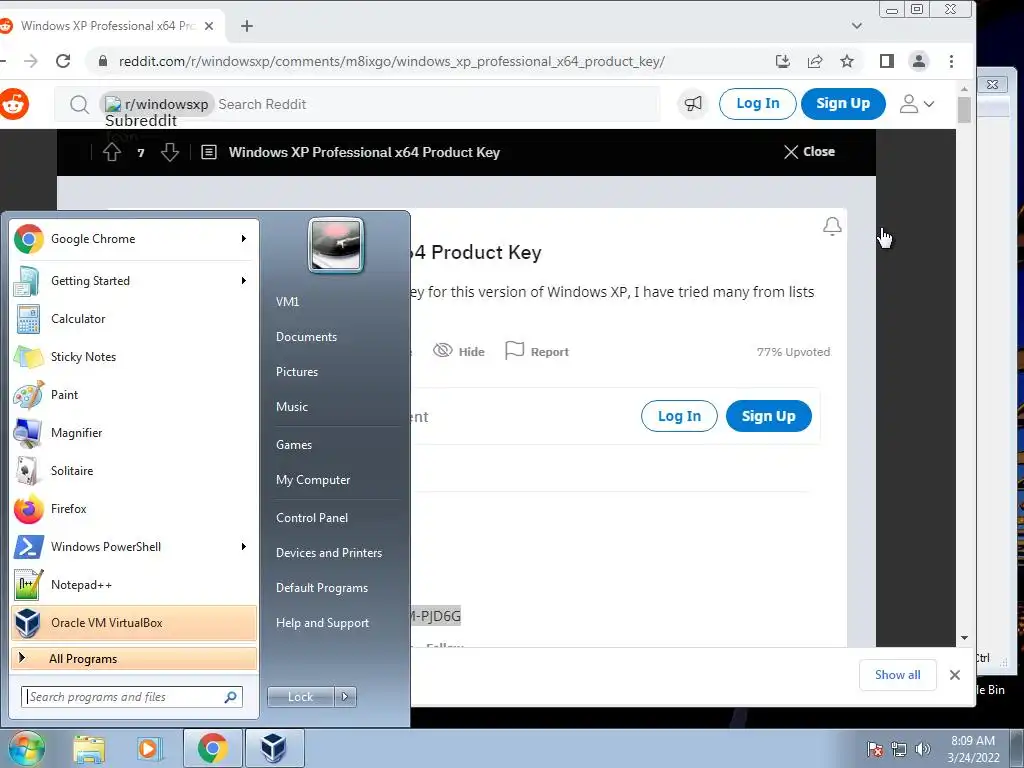The width and height of the screenshot is (1024, 768).
Task: Open VM1 user folder
Action: 287,302
